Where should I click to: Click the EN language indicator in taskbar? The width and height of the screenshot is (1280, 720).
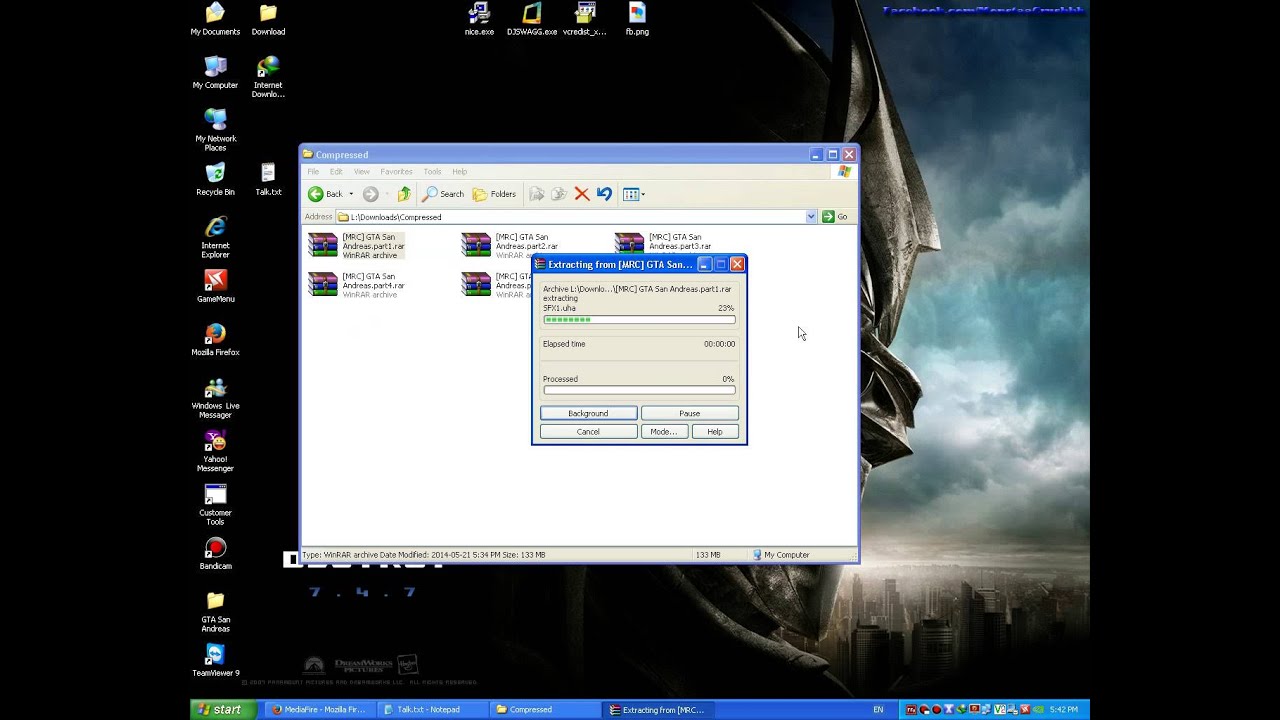pos(878,710)
